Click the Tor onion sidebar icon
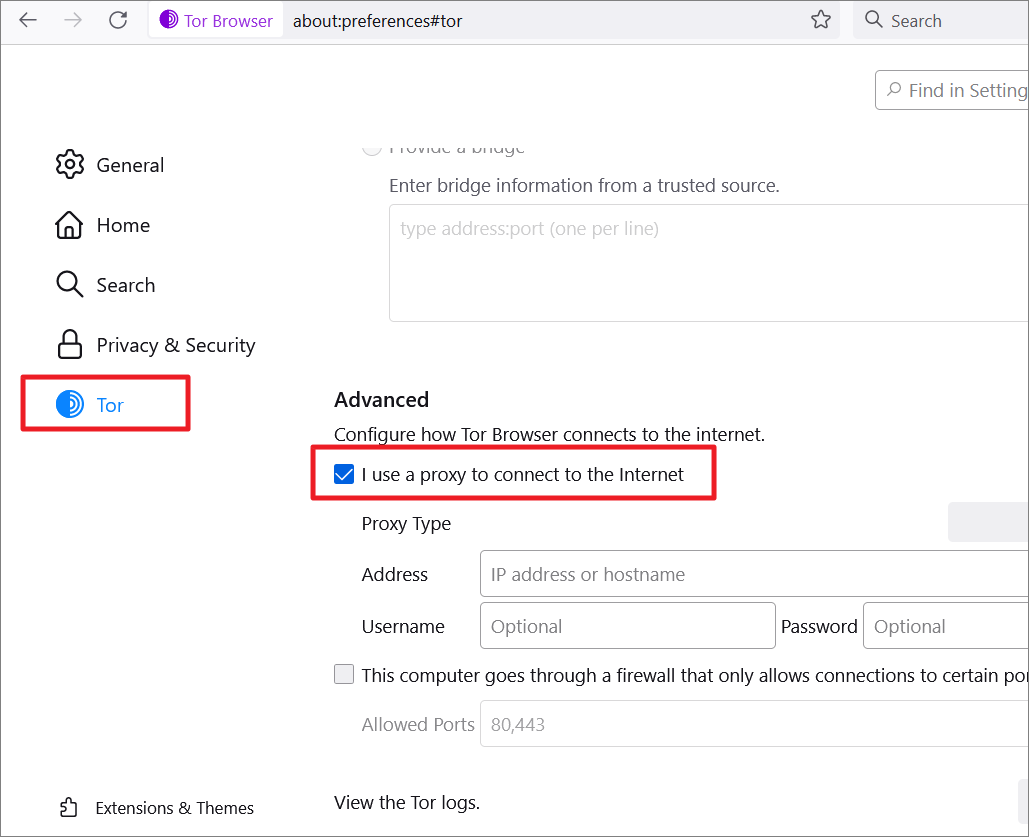The image size is (1029, 837). coord(70,404)
